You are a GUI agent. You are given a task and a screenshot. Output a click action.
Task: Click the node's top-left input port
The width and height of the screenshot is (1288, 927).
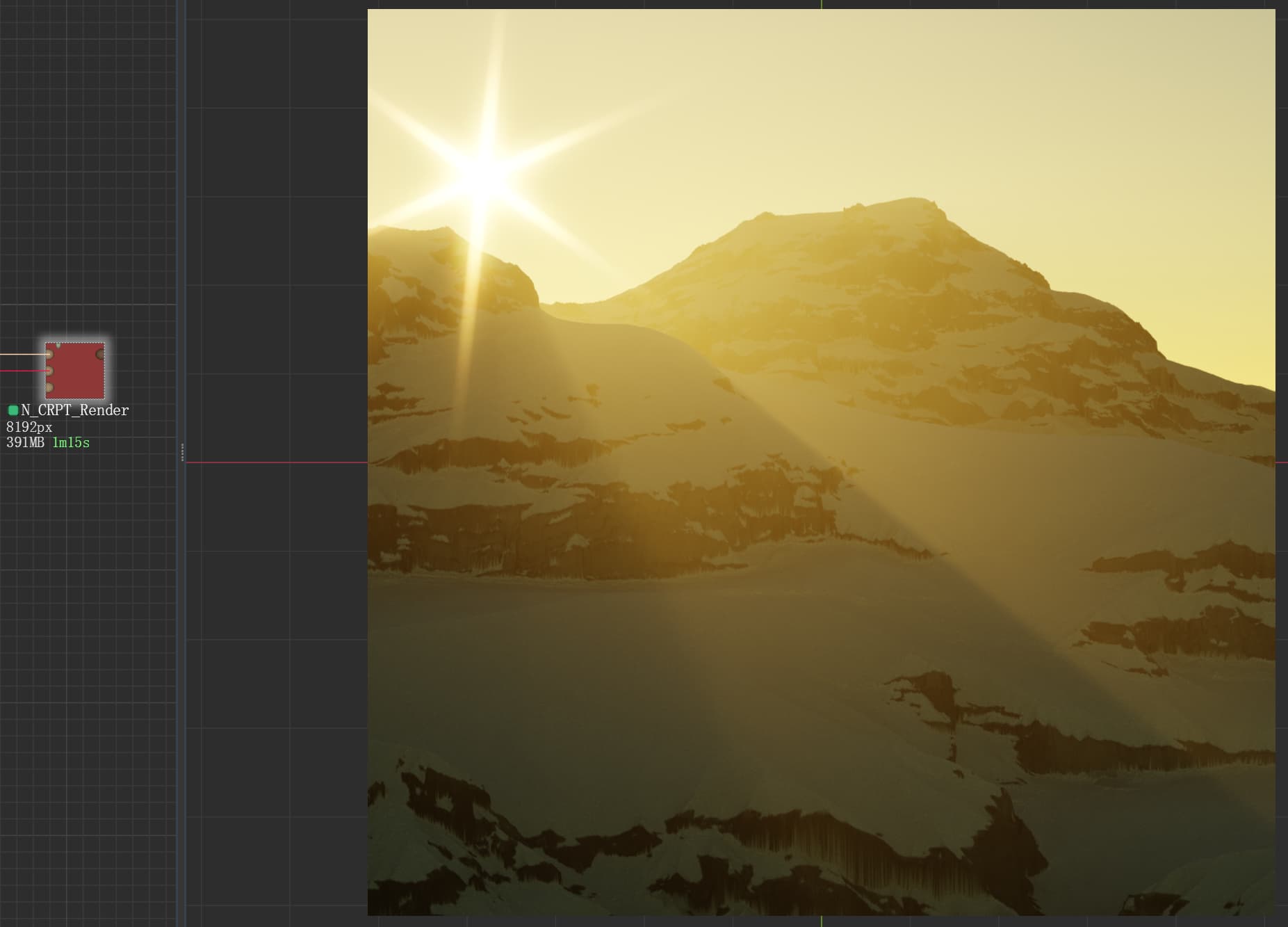click(x=49, y=355)
